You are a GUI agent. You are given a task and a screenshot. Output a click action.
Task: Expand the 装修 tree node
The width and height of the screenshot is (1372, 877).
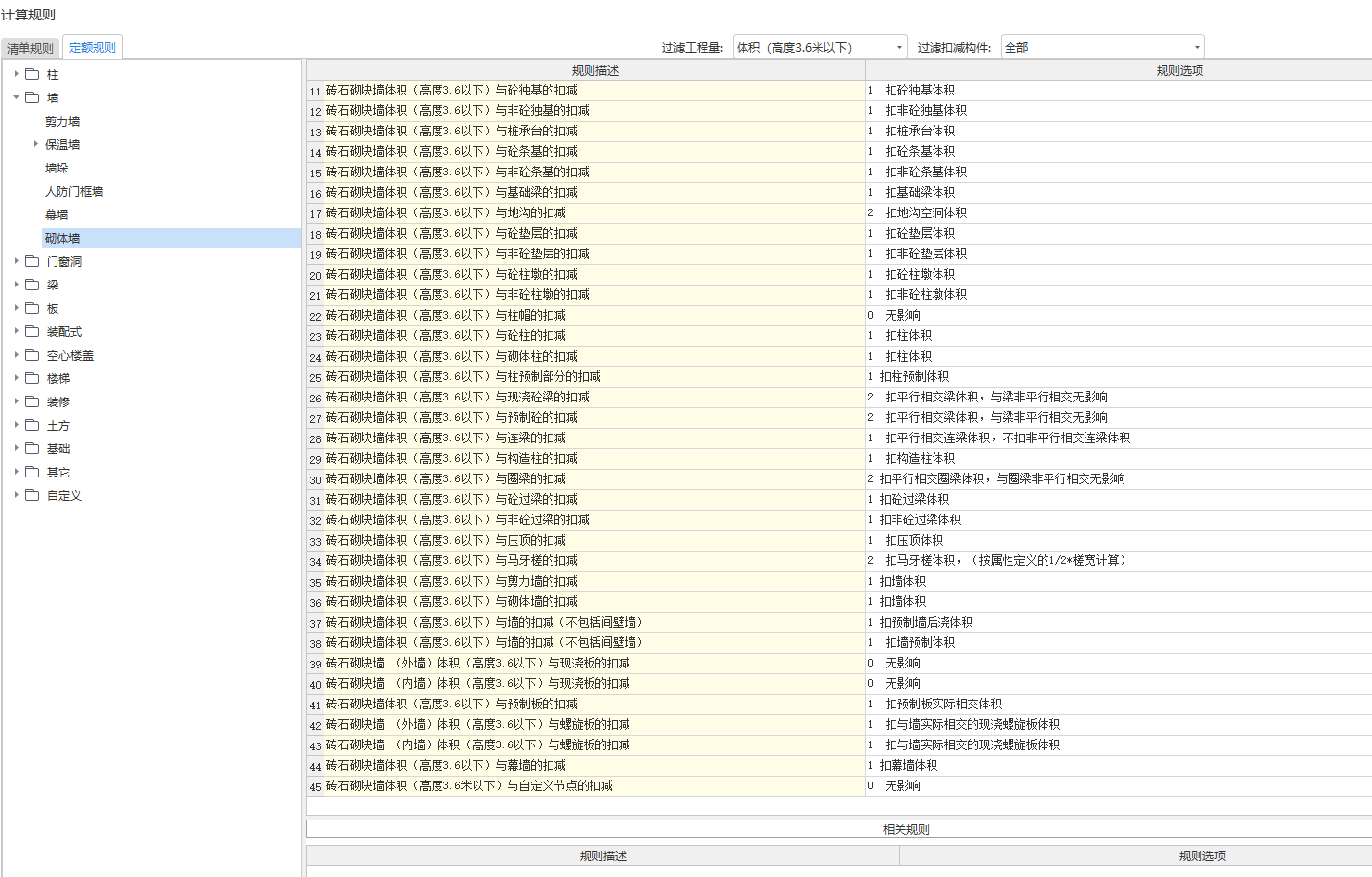17,401
